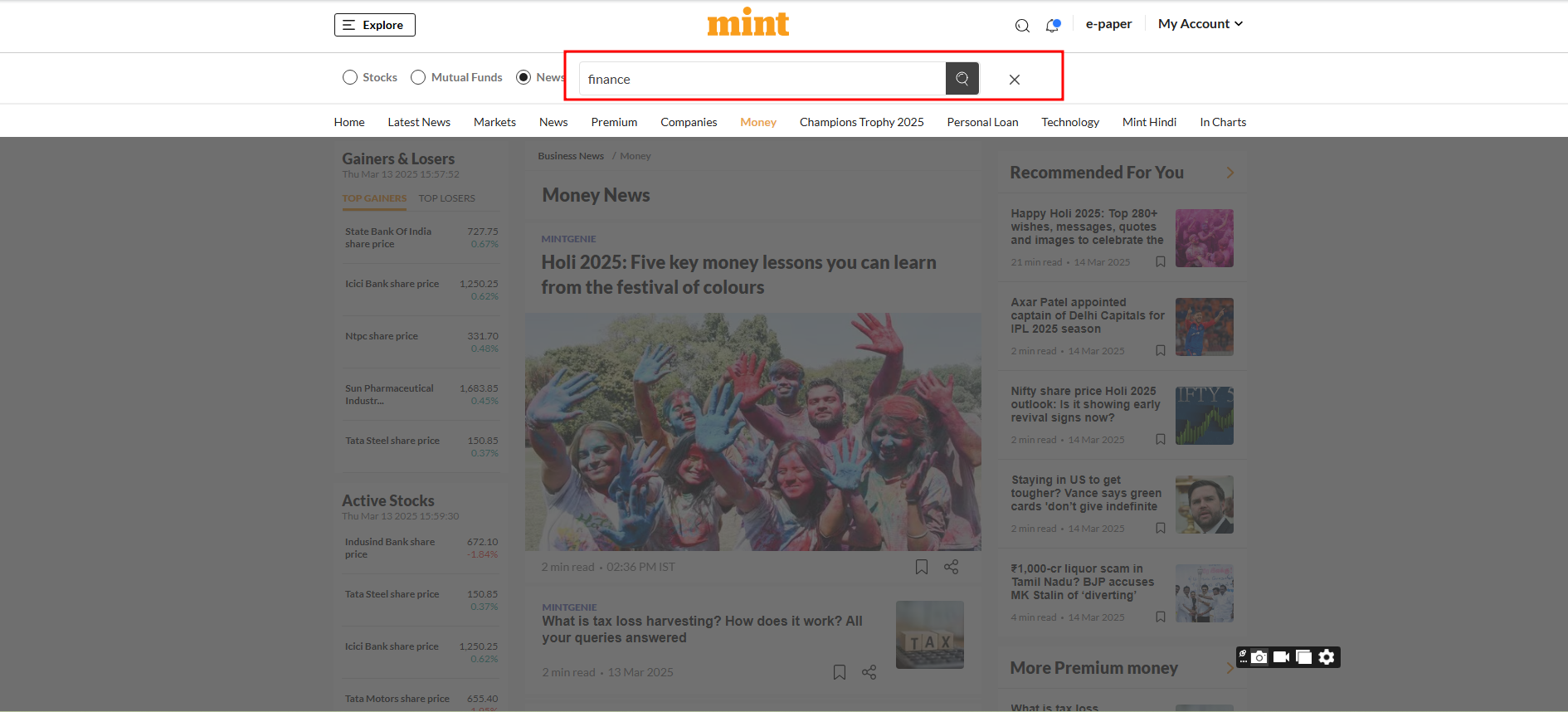The image size is (1568, 712).
Task: Select the Stocks radio button
Action: 350,77
